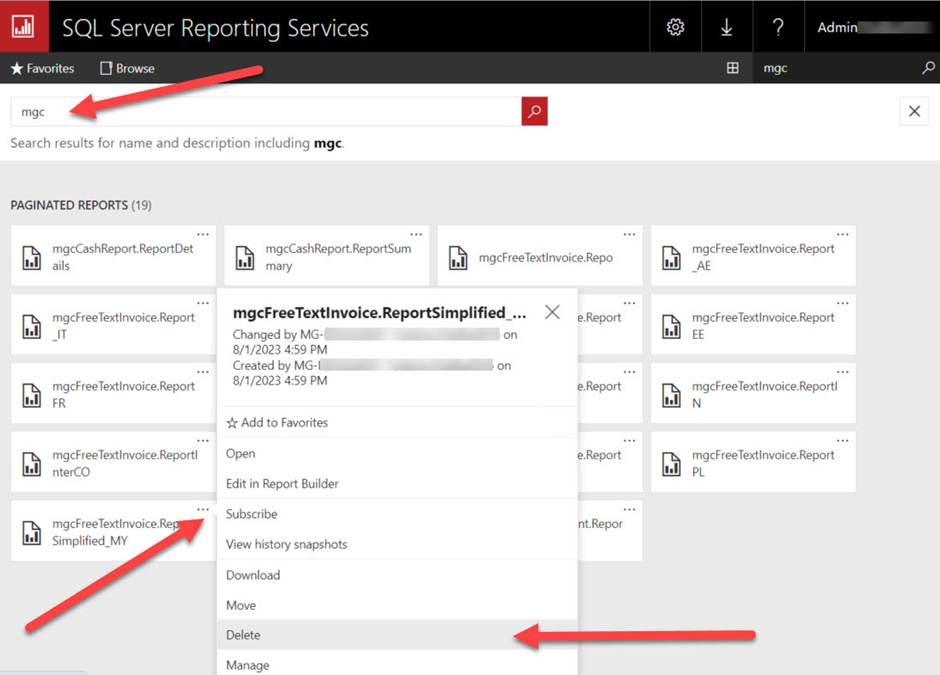Open mgcFreeTextInvoice.Repo report tile
This screenshot has width=940, height=675.
540,256
